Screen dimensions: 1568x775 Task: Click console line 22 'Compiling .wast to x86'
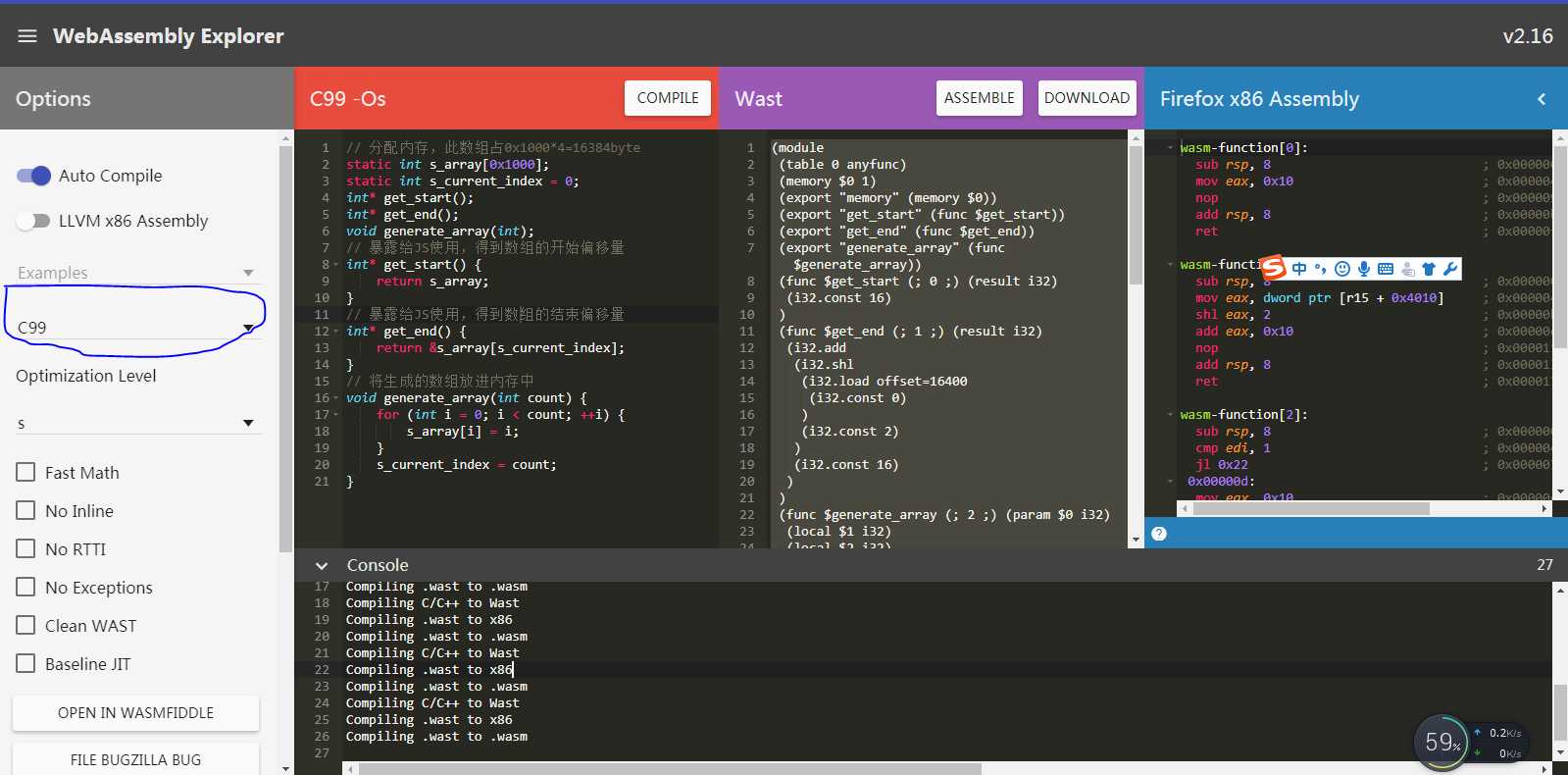(430, 670)
